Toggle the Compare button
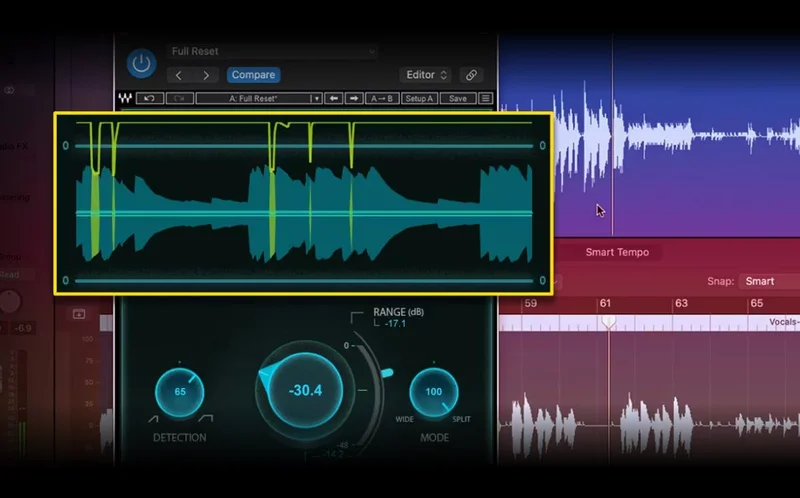 point(254,75)
